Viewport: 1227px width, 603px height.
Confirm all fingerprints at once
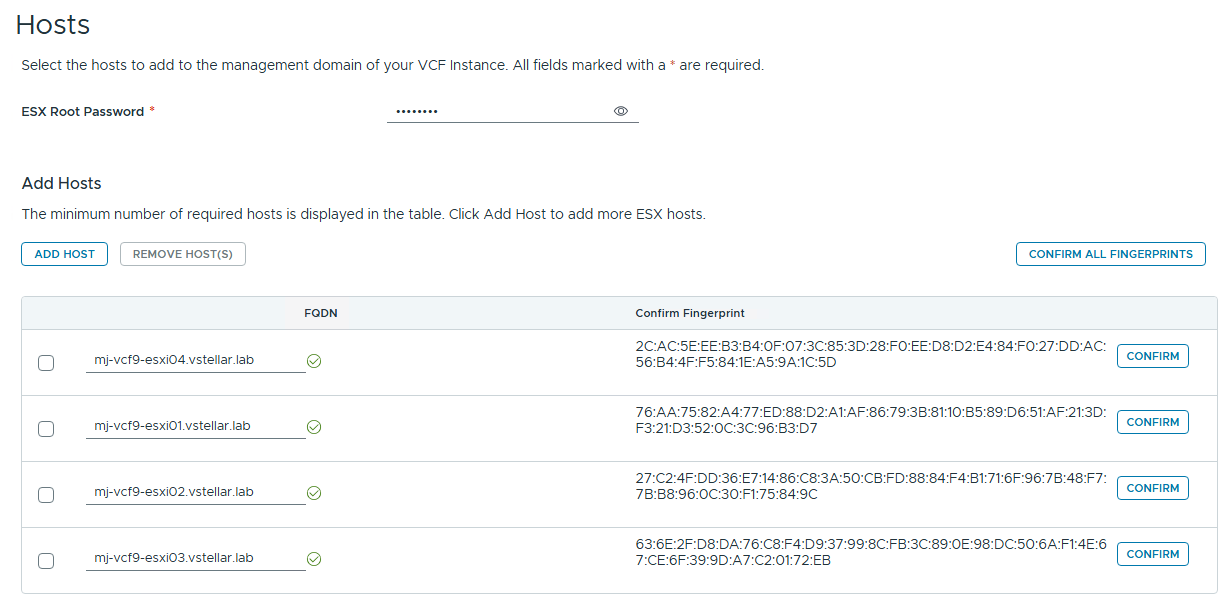click(1110, 254)
